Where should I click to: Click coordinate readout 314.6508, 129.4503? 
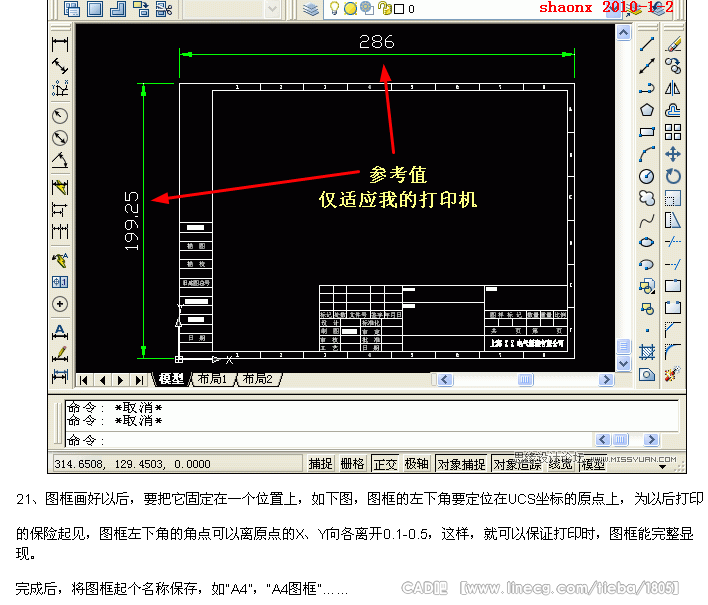(x=133, y=464)
